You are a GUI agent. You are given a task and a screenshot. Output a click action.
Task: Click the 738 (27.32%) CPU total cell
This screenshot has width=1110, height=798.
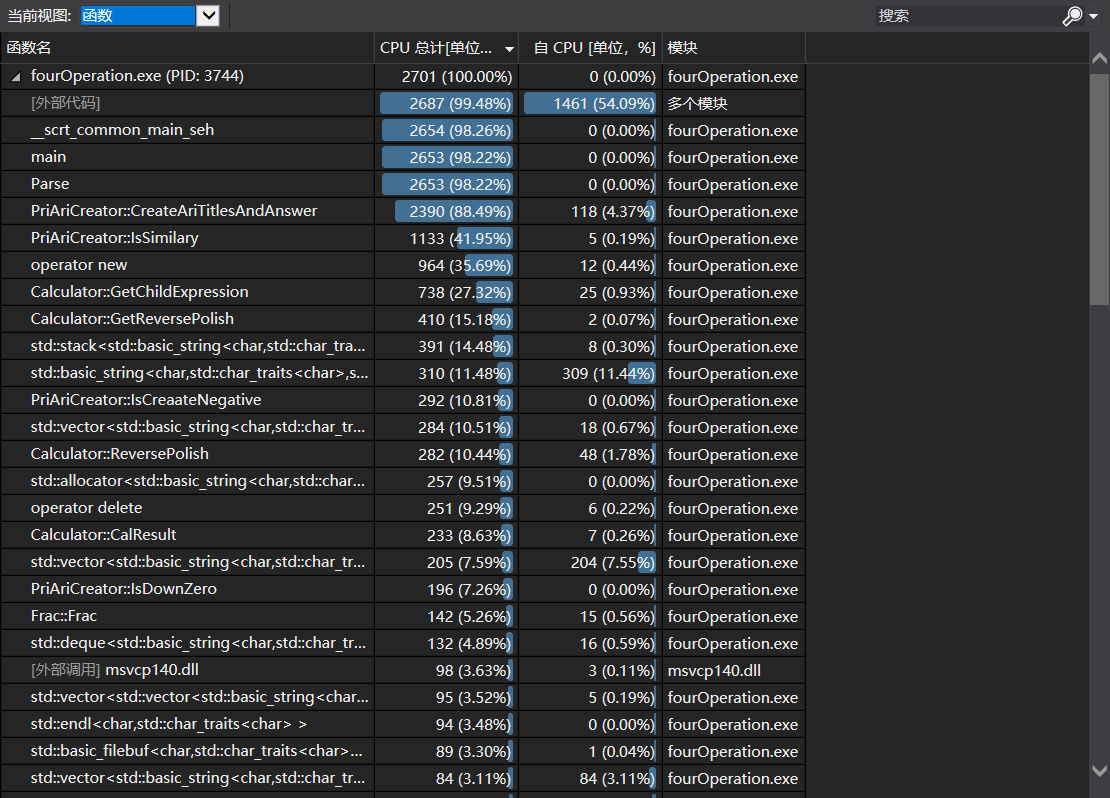point(446,292)
